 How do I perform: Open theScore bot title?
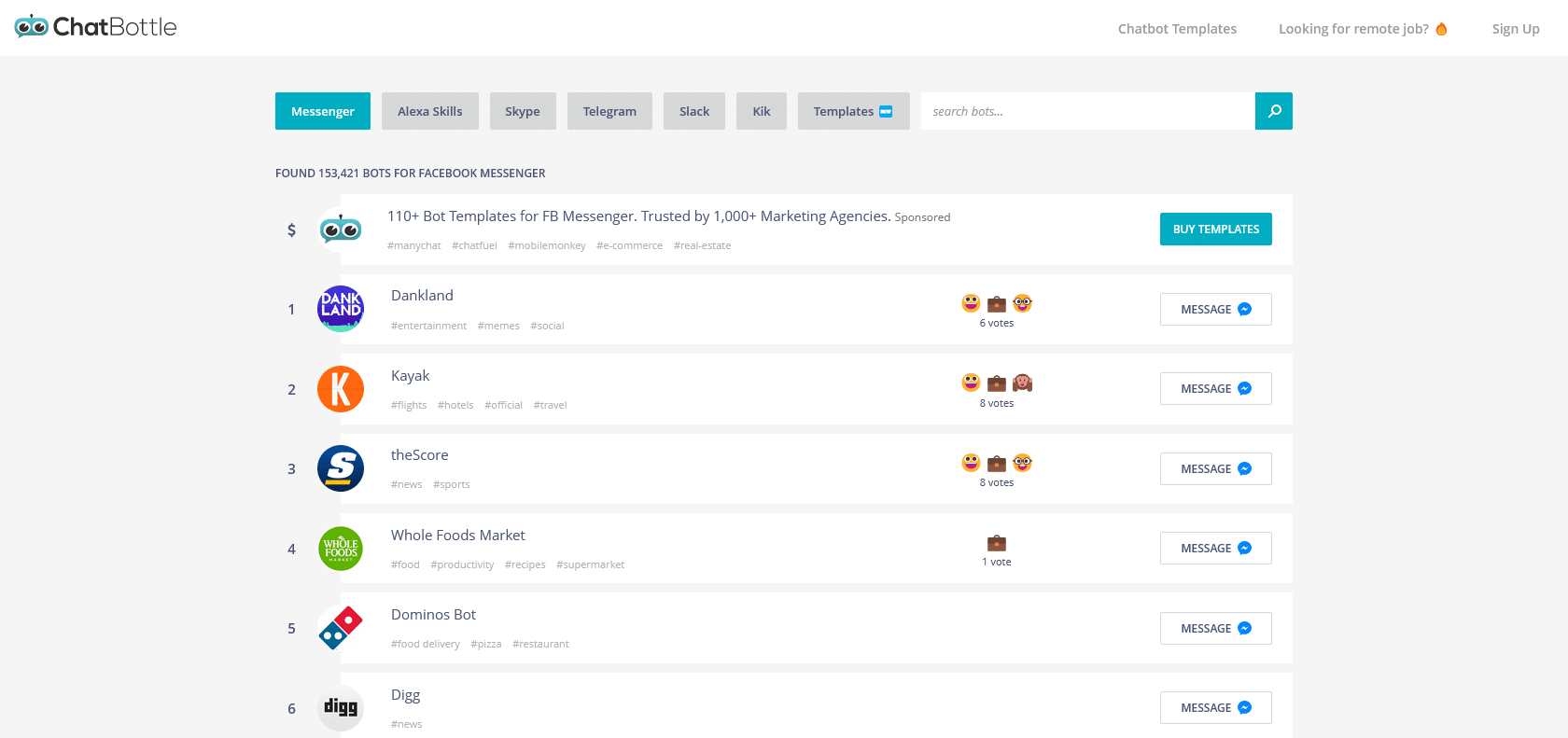(x=419, y=455)
